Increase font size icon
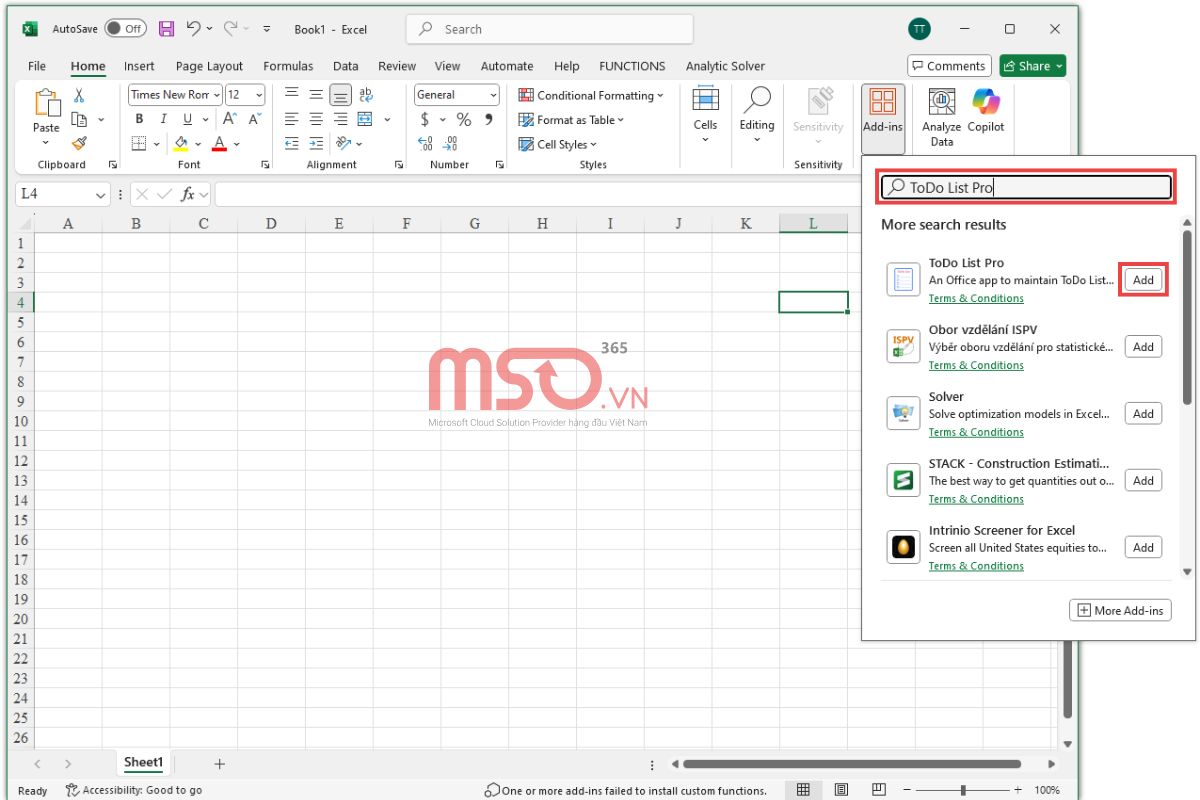Image resolution: width=1200 pixels, height=800 pixels. pyautogui.click(x=230, y=119)
